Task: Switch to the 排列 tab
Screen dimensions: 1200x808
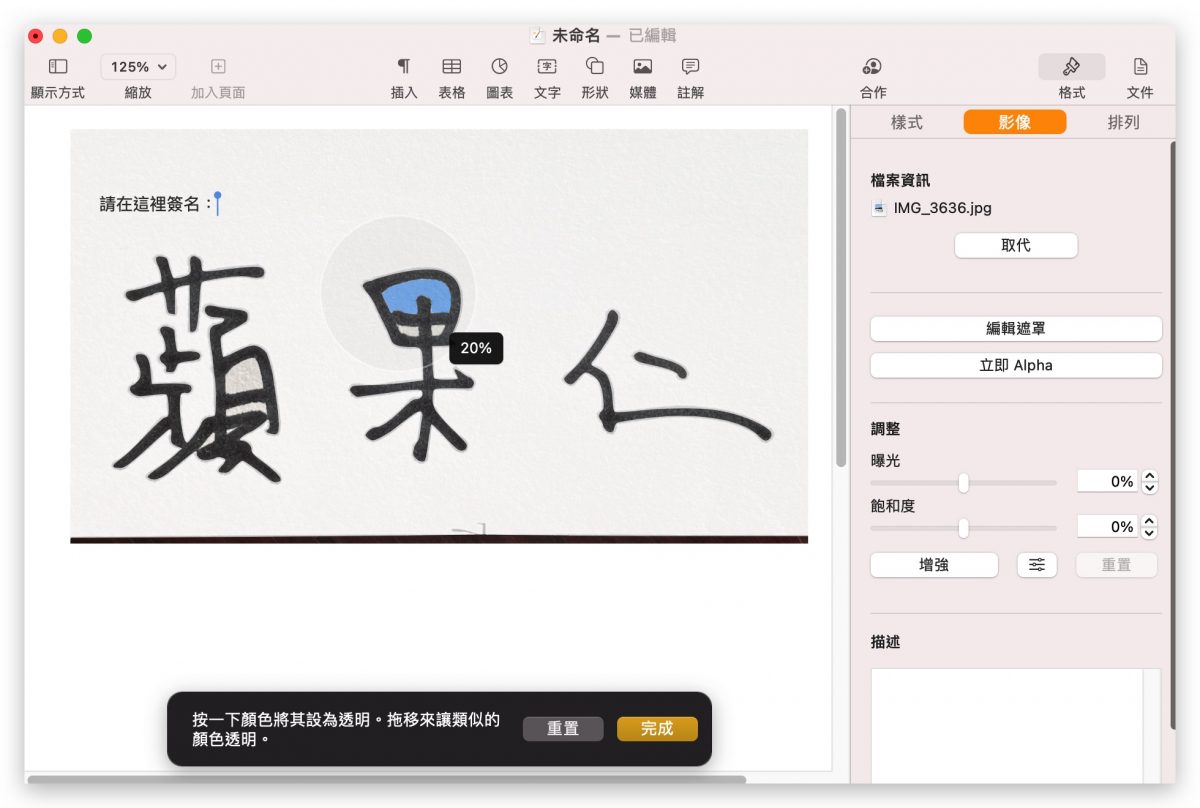Action: click(x=1123, y=122)
